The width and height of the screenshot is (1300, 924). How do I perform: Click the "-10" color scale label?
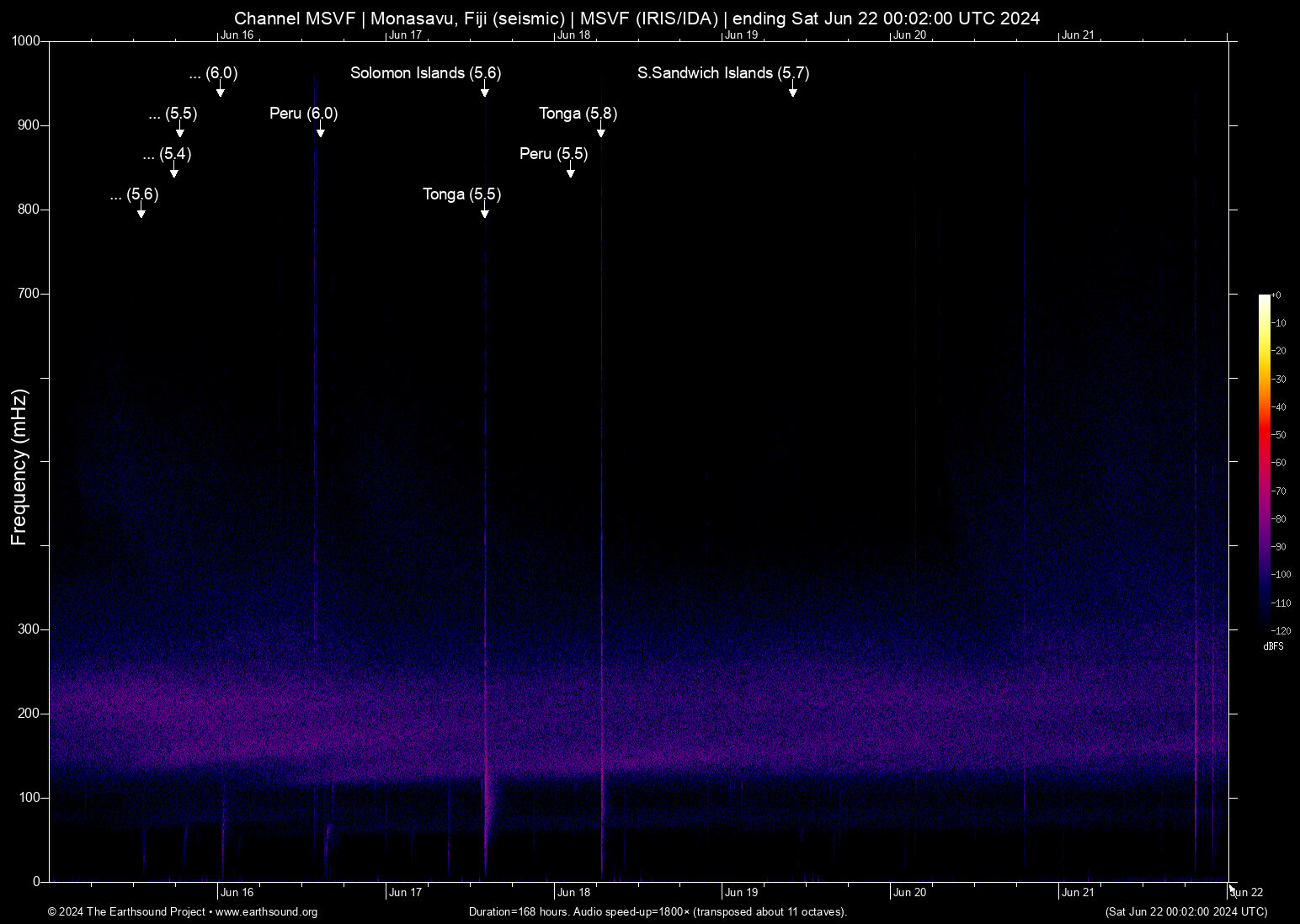[1278, 323]
